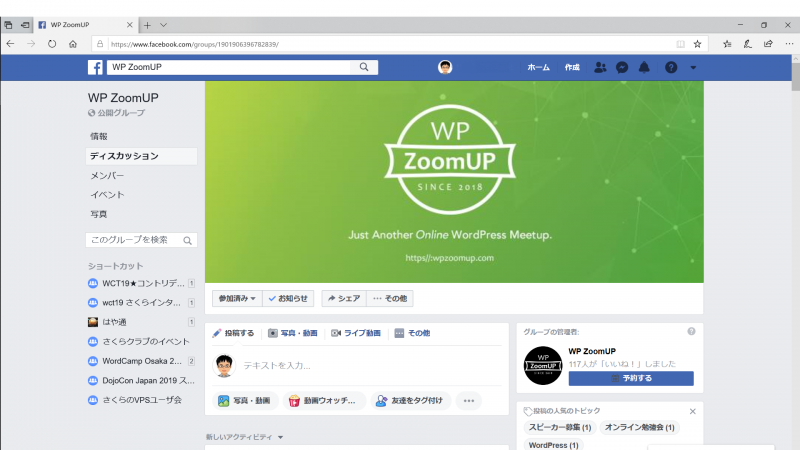This screenshot has height=450, width=800.
Task: Click the browser home icon
Action: click(73, 44)
